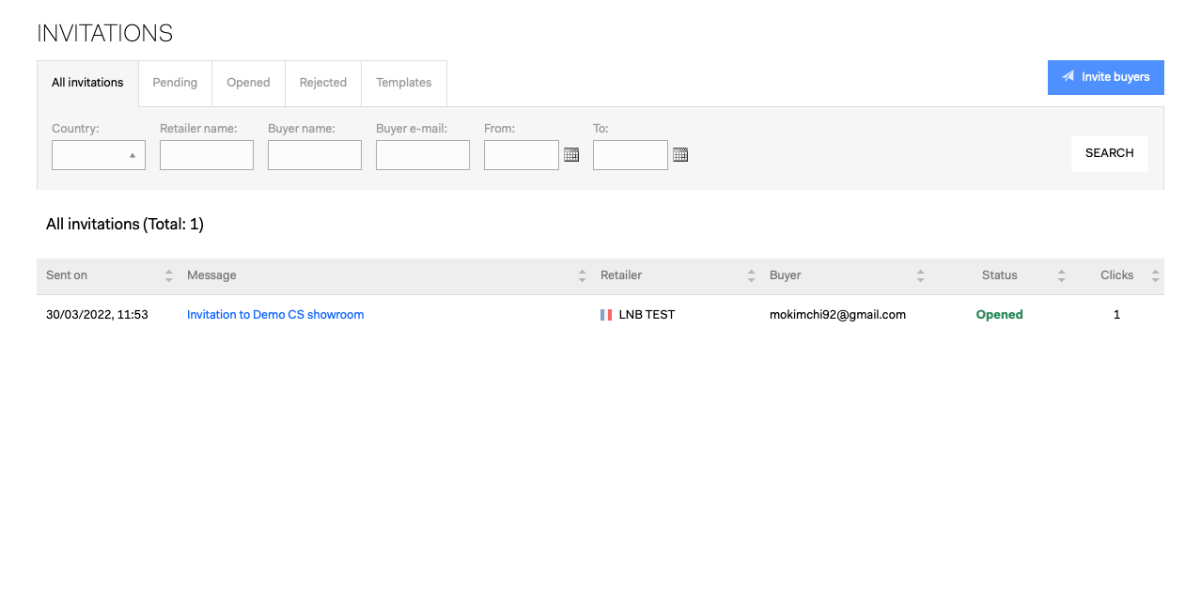Select buyer mokimchi92@gmail.com
The image size is (1200, 600).
pyautogui.click(x=837, y=315)
